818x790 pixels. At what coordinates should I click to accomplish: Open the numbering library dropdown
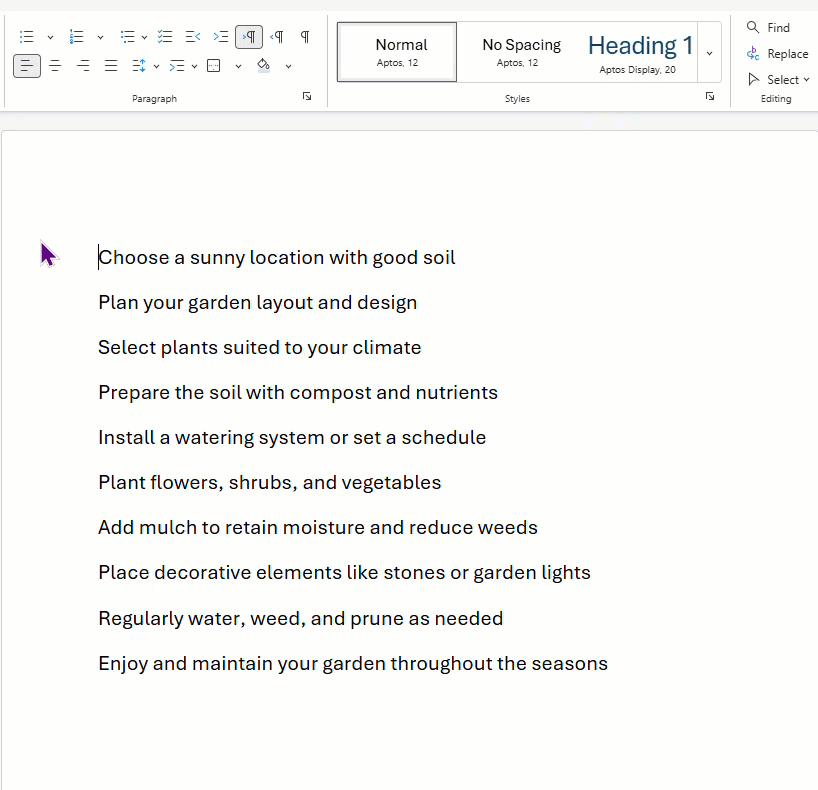point(100,38)
